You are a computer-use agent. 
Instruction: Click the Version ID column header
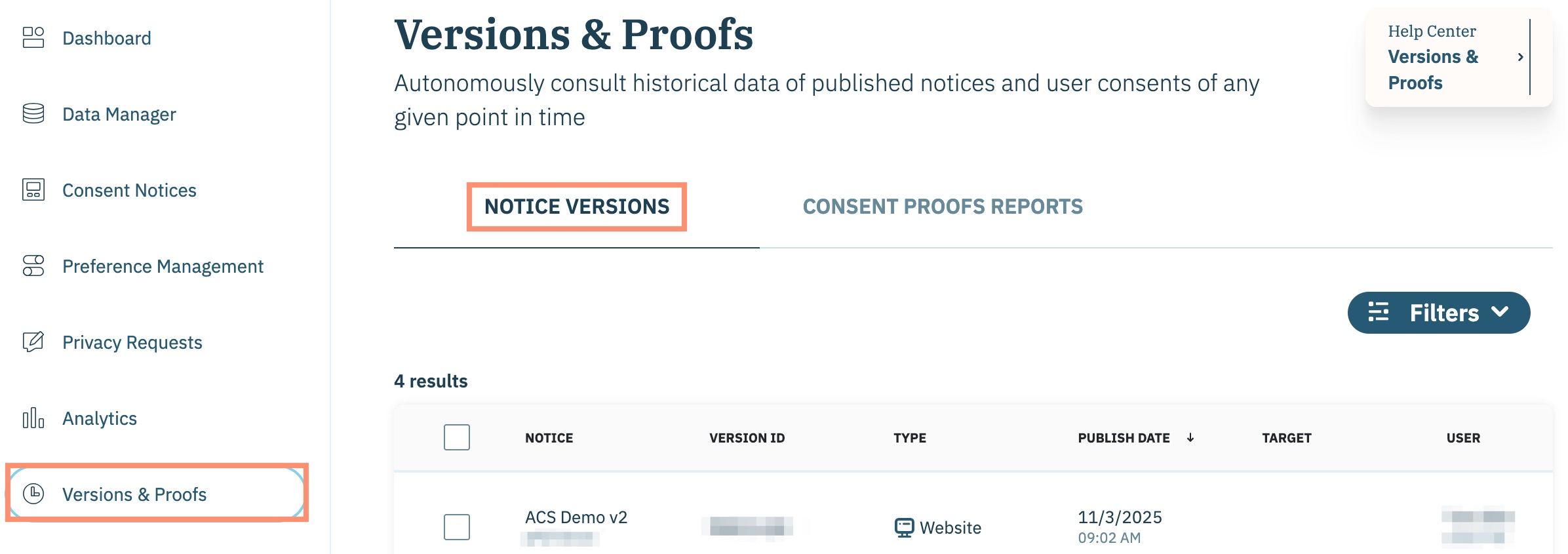coord(747,438)
